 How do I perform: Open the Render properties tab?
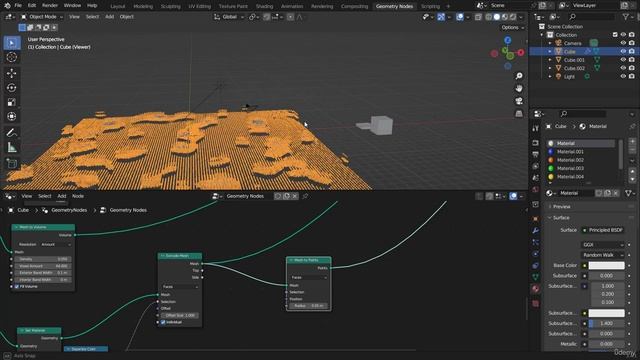[x=536, y=143]
